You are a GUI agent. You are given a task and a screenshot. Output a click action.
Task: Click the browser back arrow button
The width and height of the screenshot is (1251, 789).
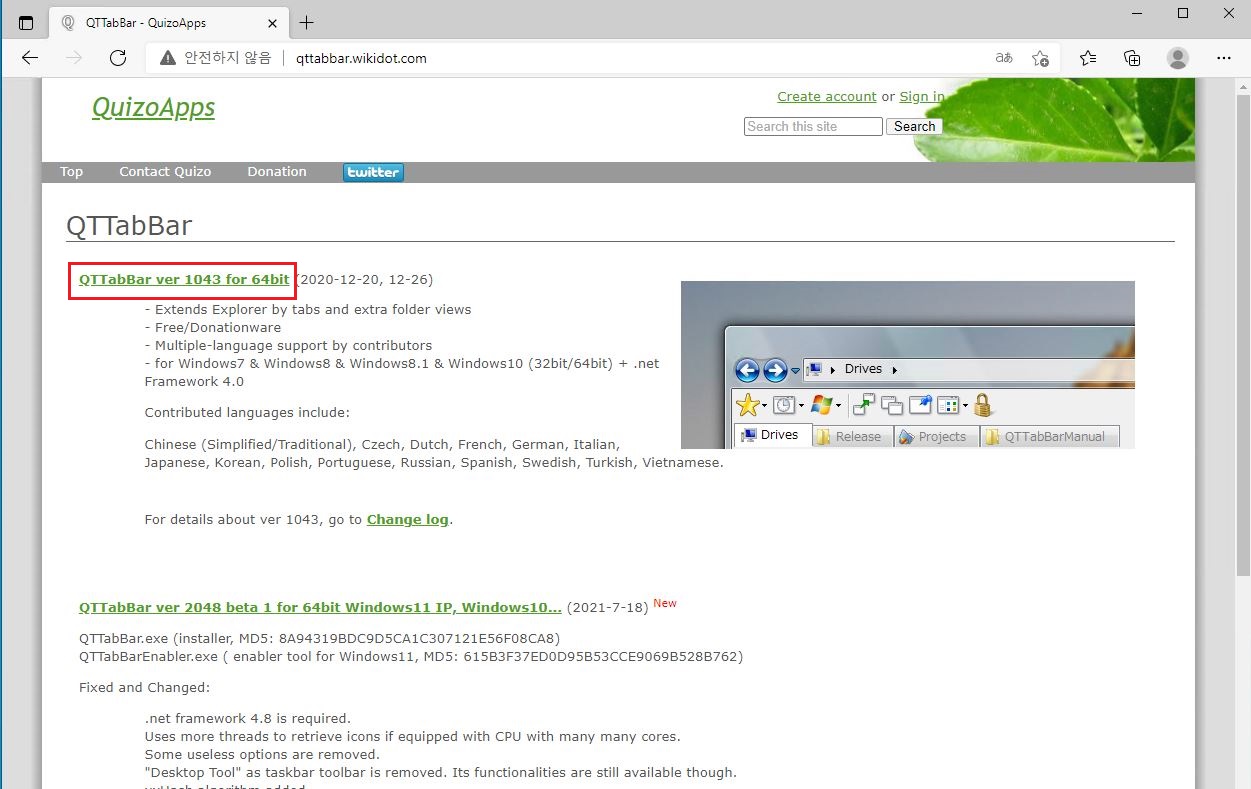point(30,58)
